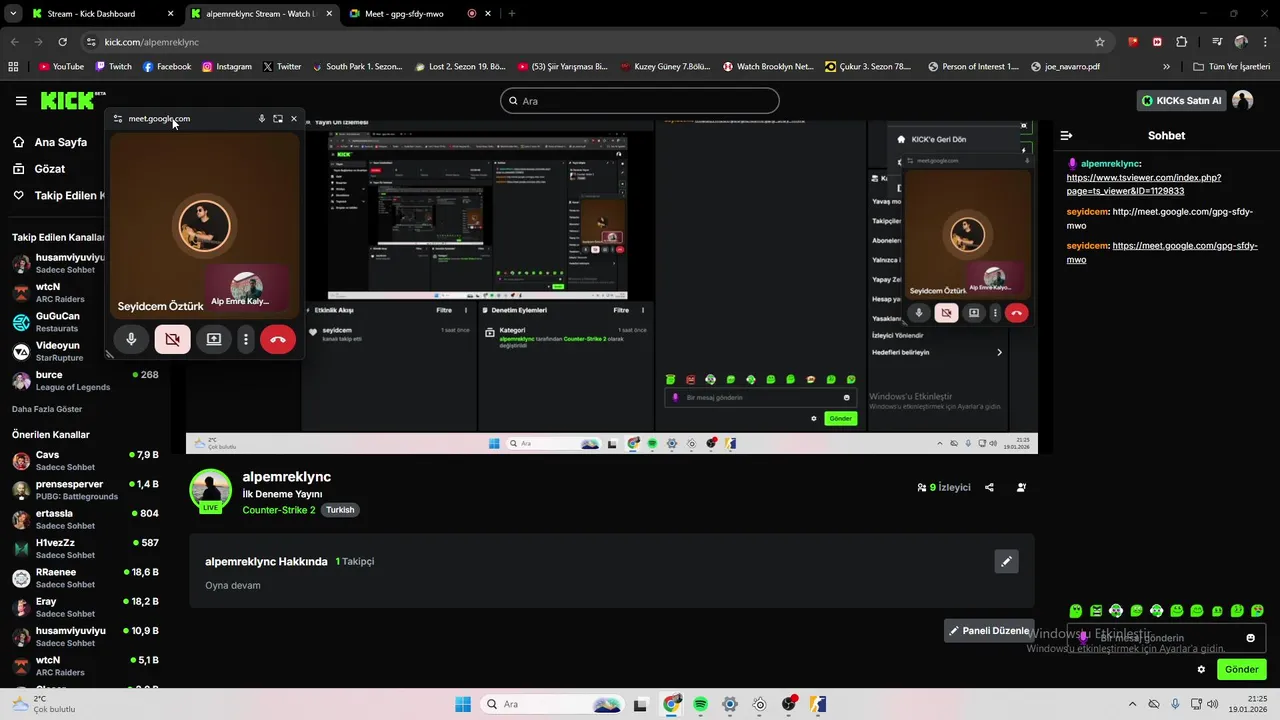Open Tüm Yer İşaretleri folder
Screen dimensions: 1280x720
coord(1234,67)
